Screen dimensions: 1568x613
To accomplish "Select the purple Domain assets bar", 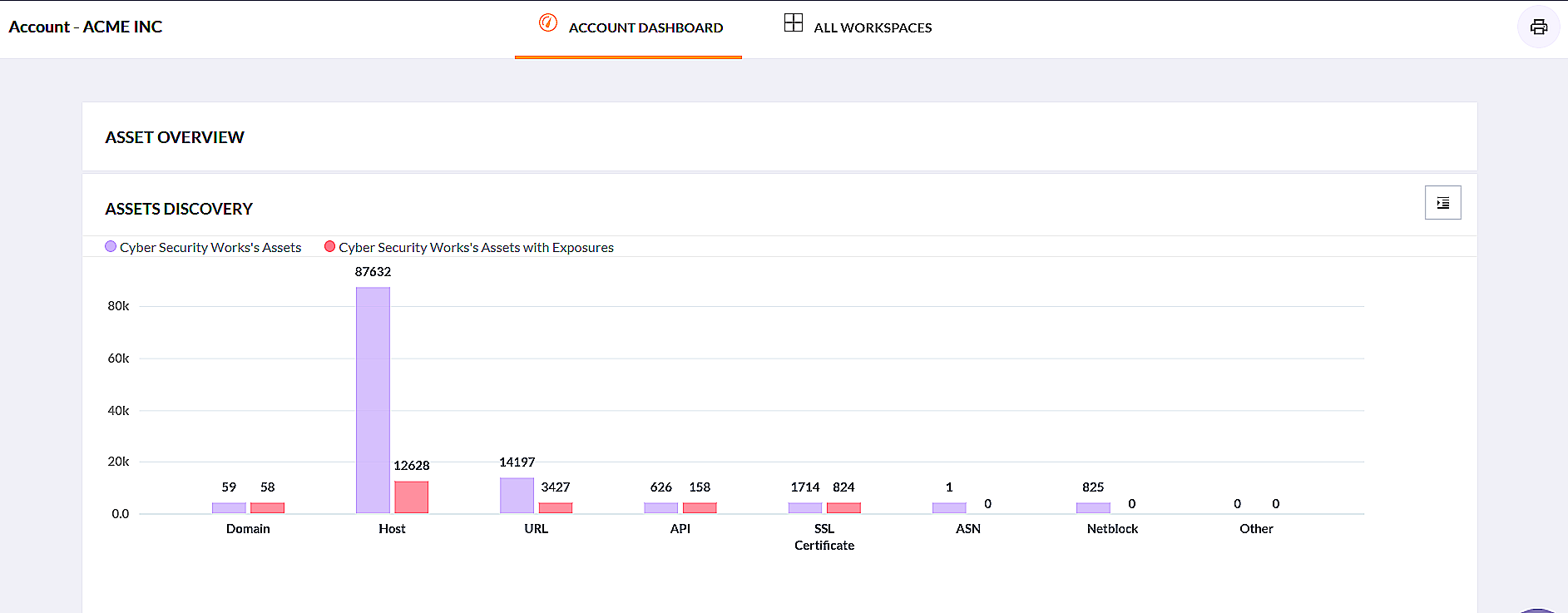I will coord(229,508).
